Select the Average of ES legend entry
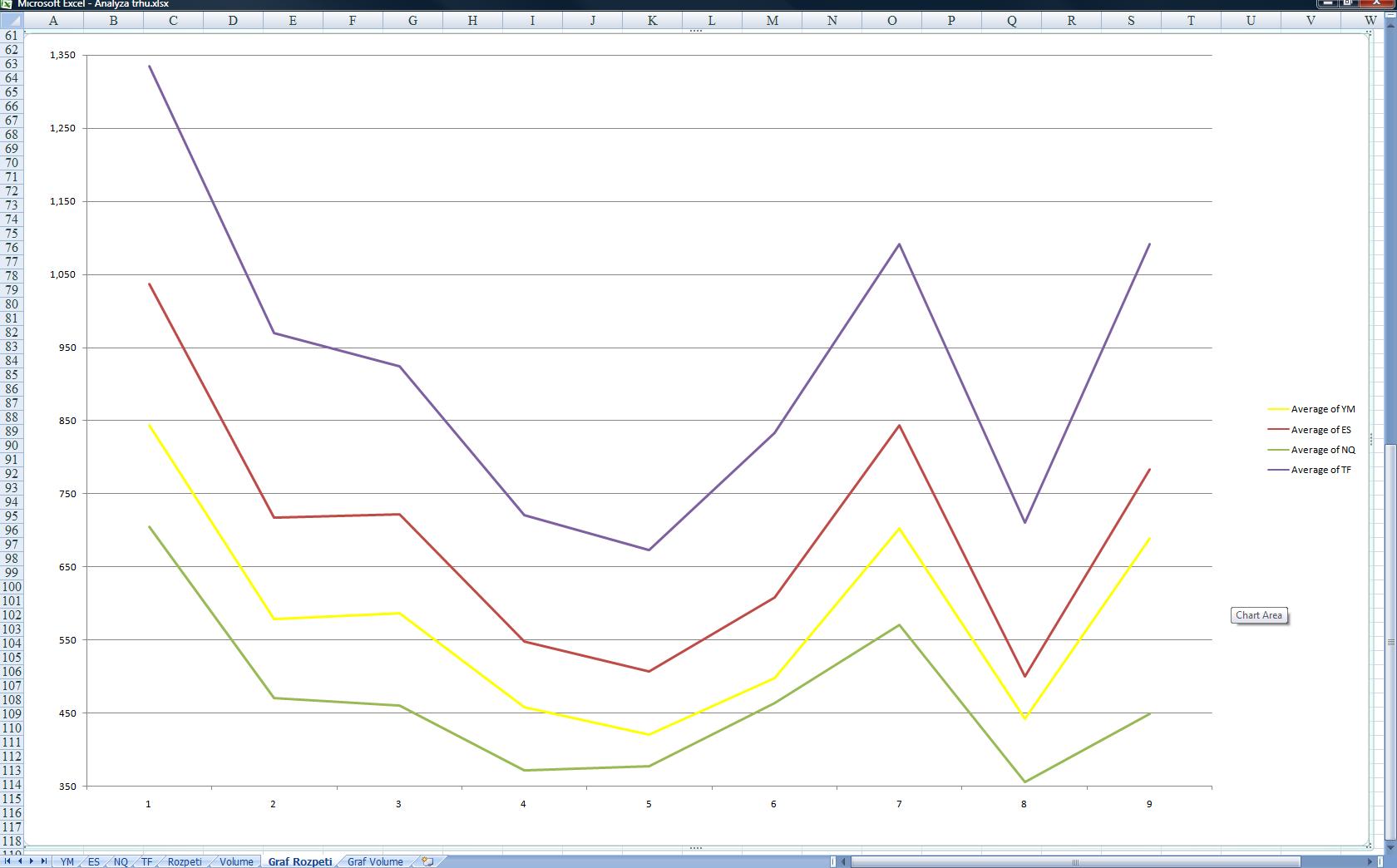The height and width of the screenshot is (868, 1397). pos(1310,430)
